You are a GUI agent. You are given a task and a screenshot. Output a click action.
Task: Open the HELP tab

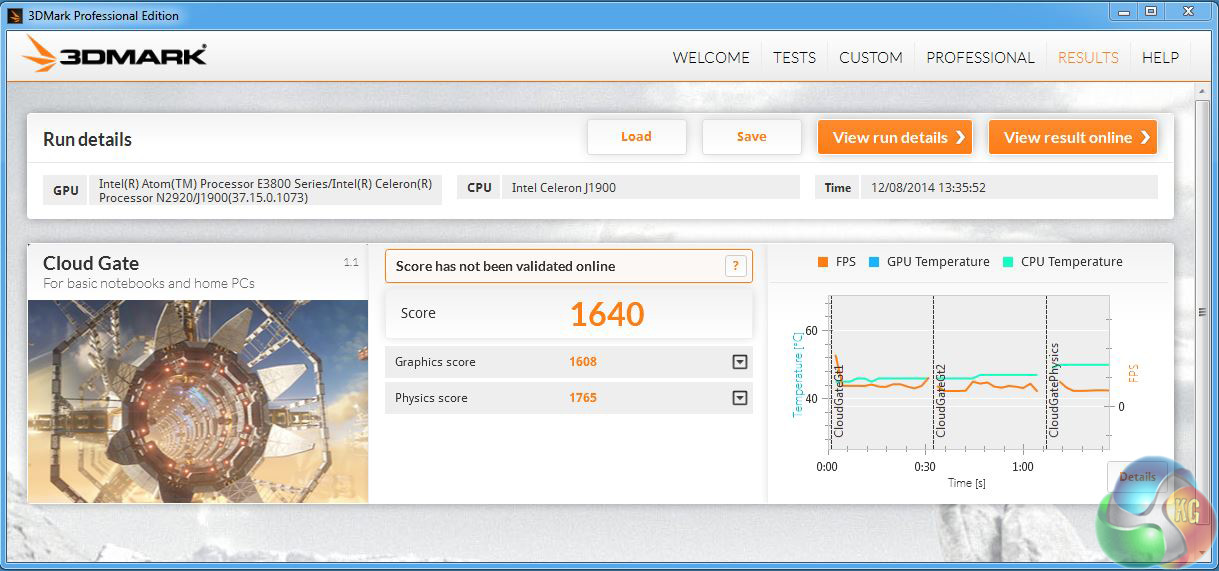(1160, 58)
